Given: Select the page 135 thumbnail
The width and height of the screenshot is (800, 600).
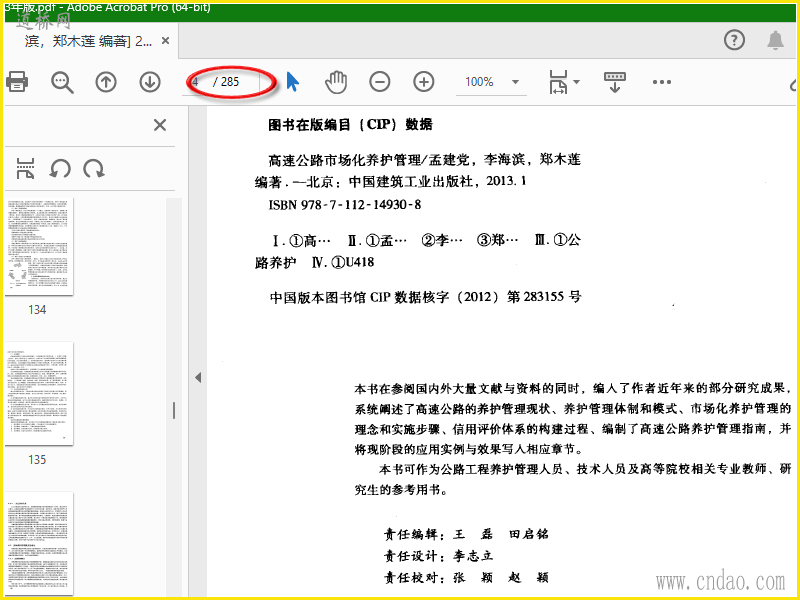Looking at the screenshot, I should click(39, 394).
